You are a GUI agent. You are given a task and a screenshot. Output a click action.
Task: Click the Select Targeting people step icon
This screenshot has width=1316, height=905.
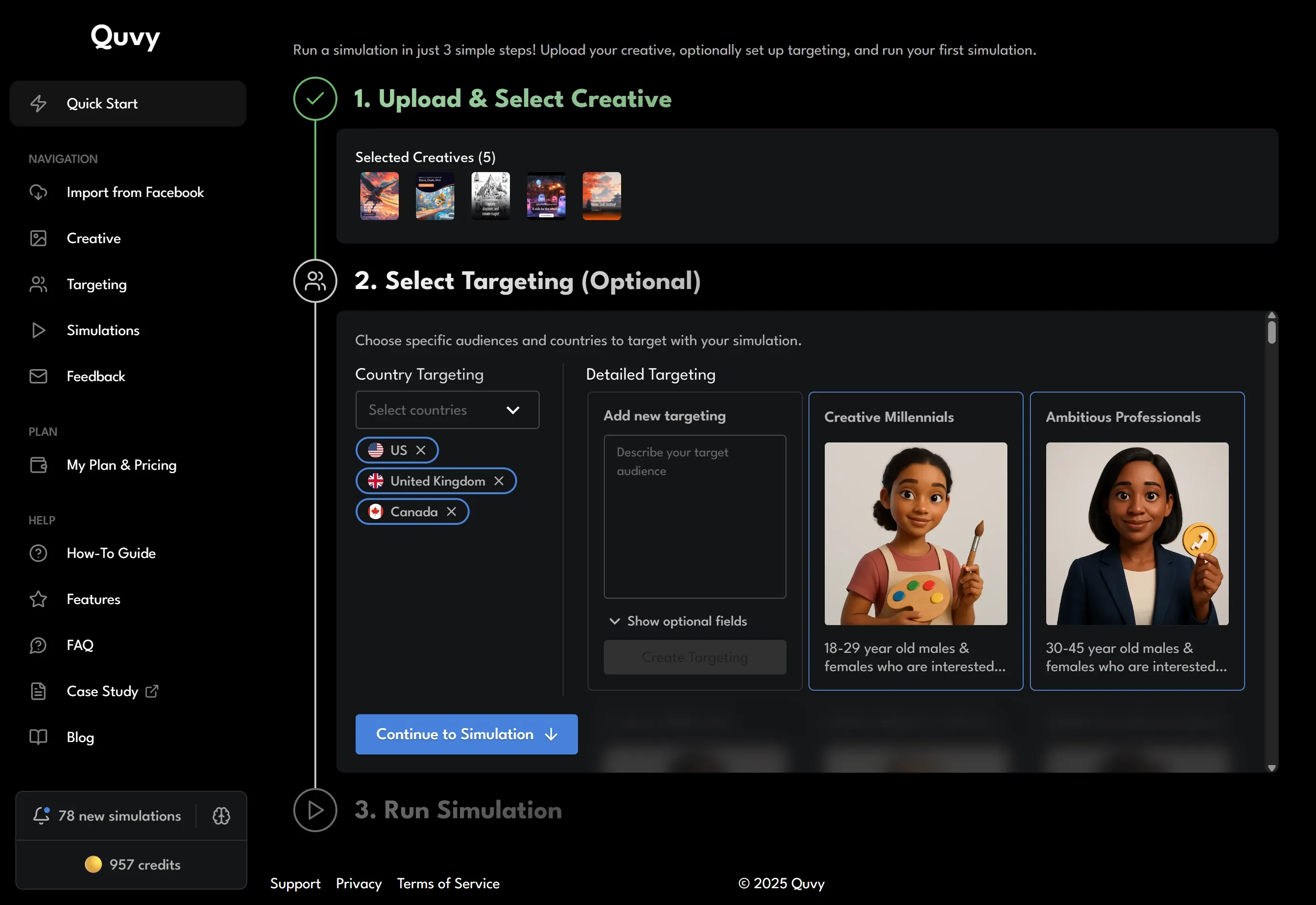[315, 281]
